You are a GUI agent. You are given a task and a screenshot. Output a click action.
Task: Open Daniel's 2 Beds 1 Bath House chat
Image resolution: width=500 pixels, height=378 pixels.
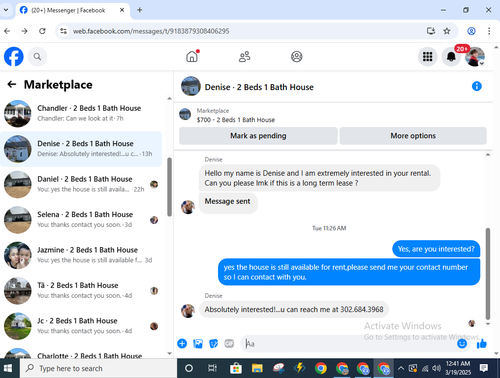81,184
